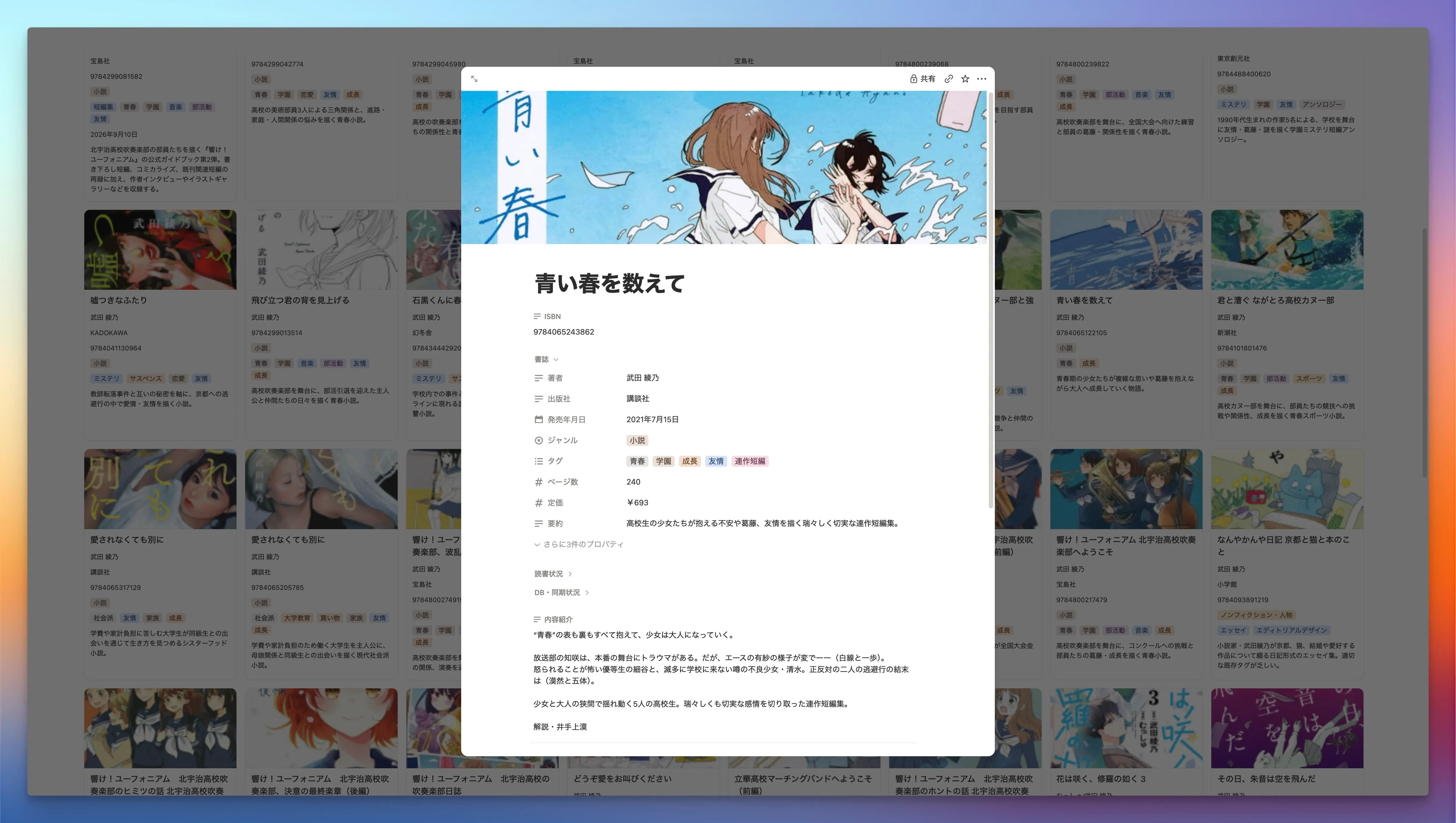Expand the 読書状況 section

tap(553, 574)
